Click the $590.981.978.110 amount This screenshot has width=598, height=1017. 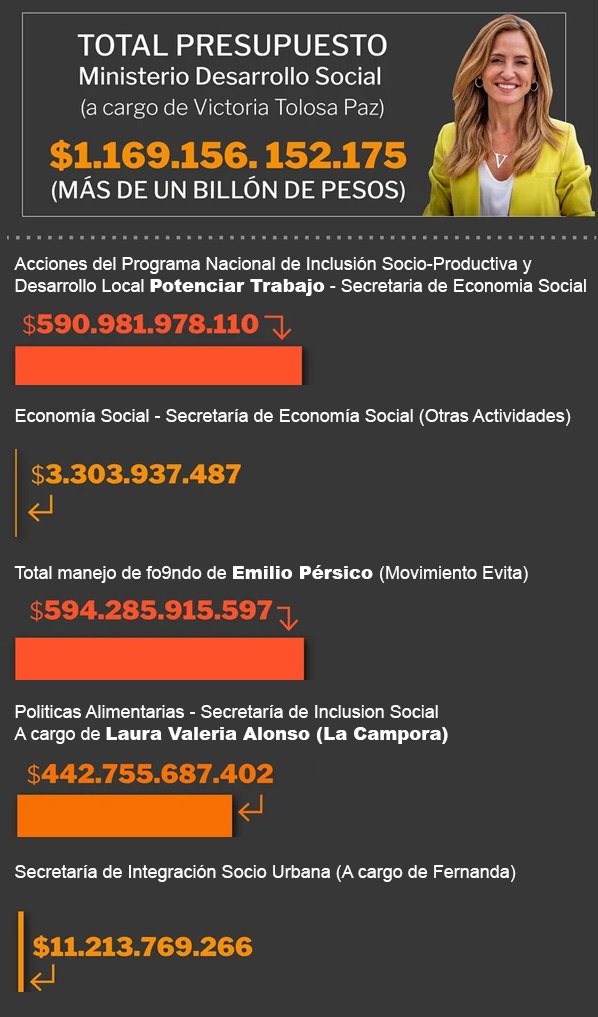coord(141,324)
